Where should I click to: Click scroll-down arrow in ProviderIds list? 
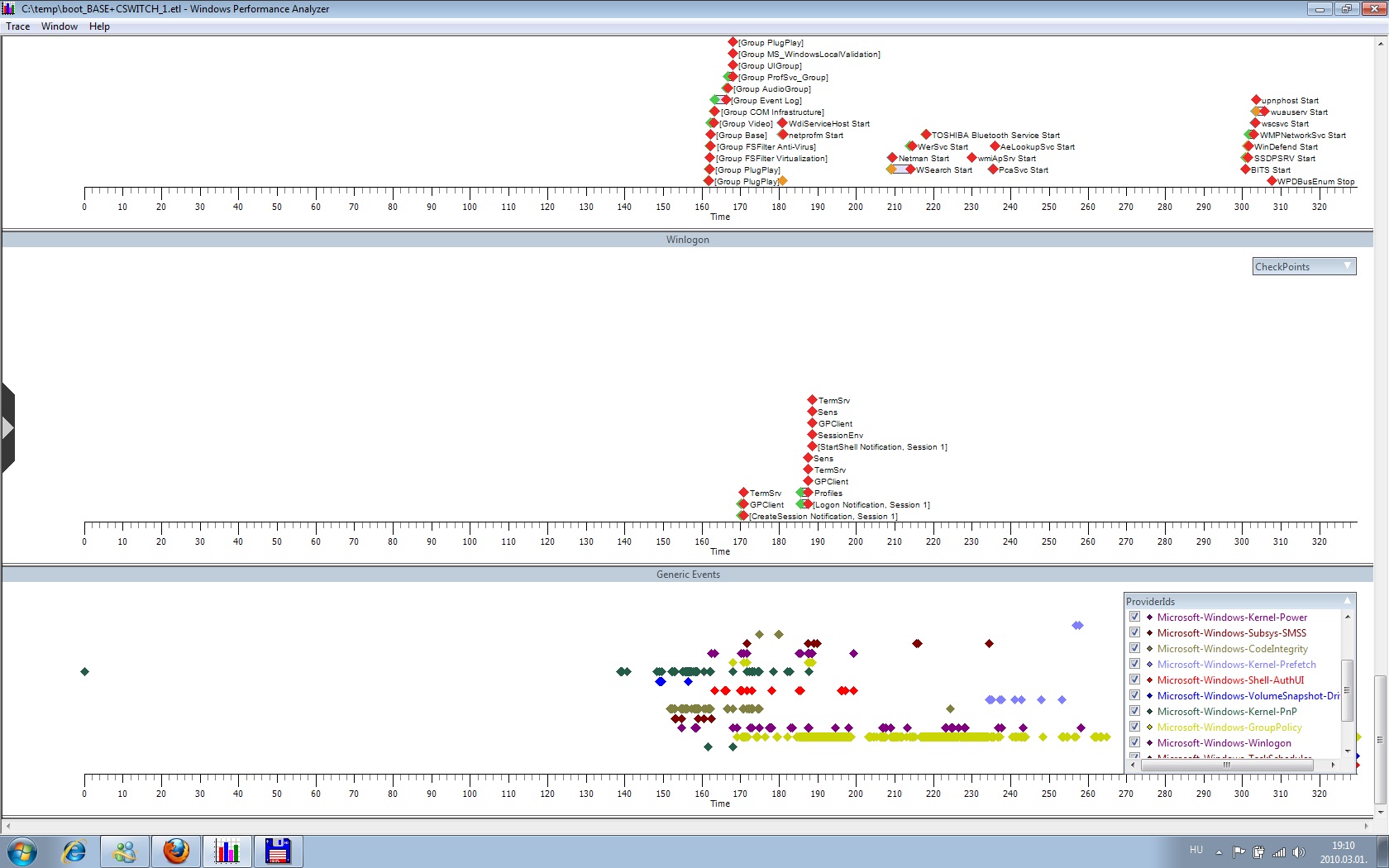click(x=1348, y=751)
